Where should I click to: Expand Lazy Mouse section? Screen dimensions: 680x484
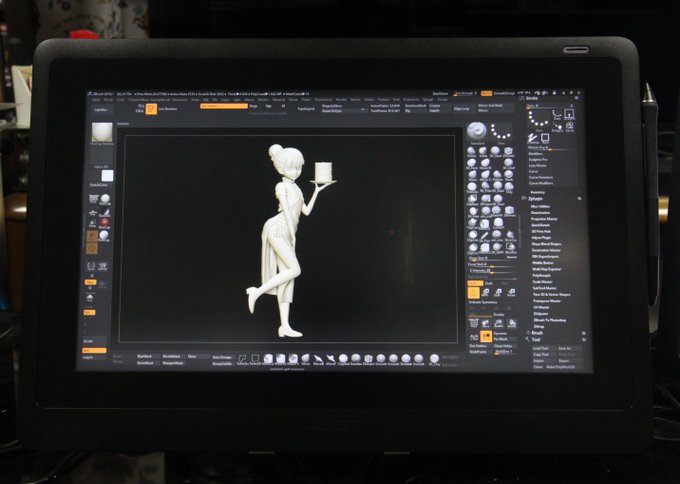(537, 166)
